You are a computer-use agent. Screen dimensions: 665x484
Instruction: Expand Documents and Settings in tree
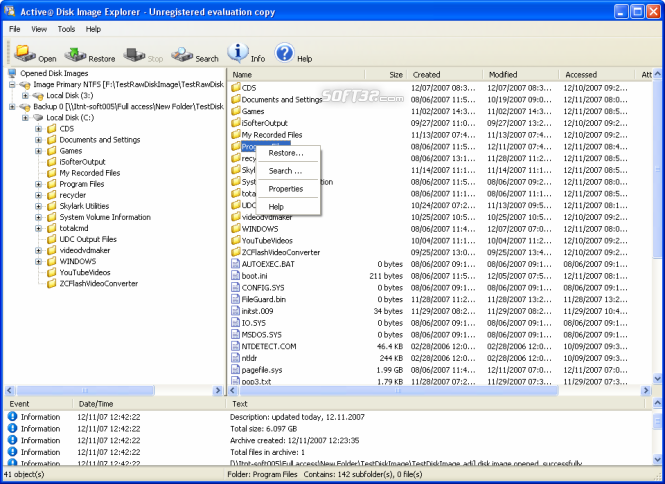39,140
